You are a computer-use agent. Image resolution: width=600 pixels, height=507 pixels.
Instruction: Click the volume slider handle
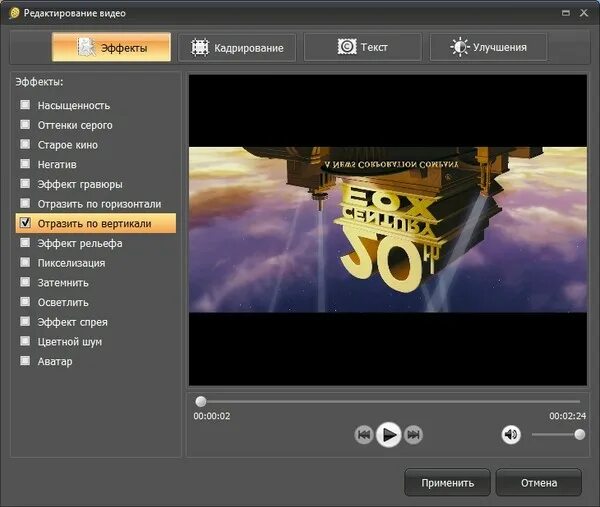pyautogui.click(x=580, y=435)
